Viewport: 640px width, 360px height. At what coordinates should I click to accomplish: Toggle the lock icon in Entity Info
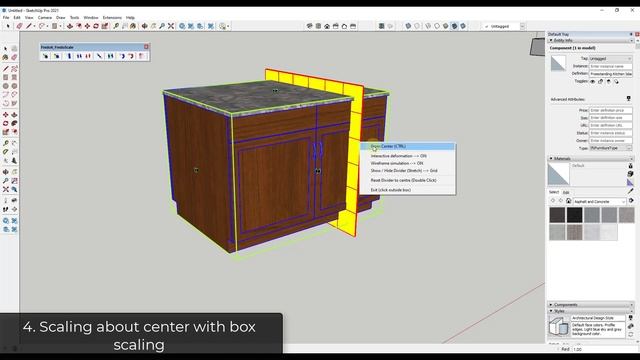point(600,81)
